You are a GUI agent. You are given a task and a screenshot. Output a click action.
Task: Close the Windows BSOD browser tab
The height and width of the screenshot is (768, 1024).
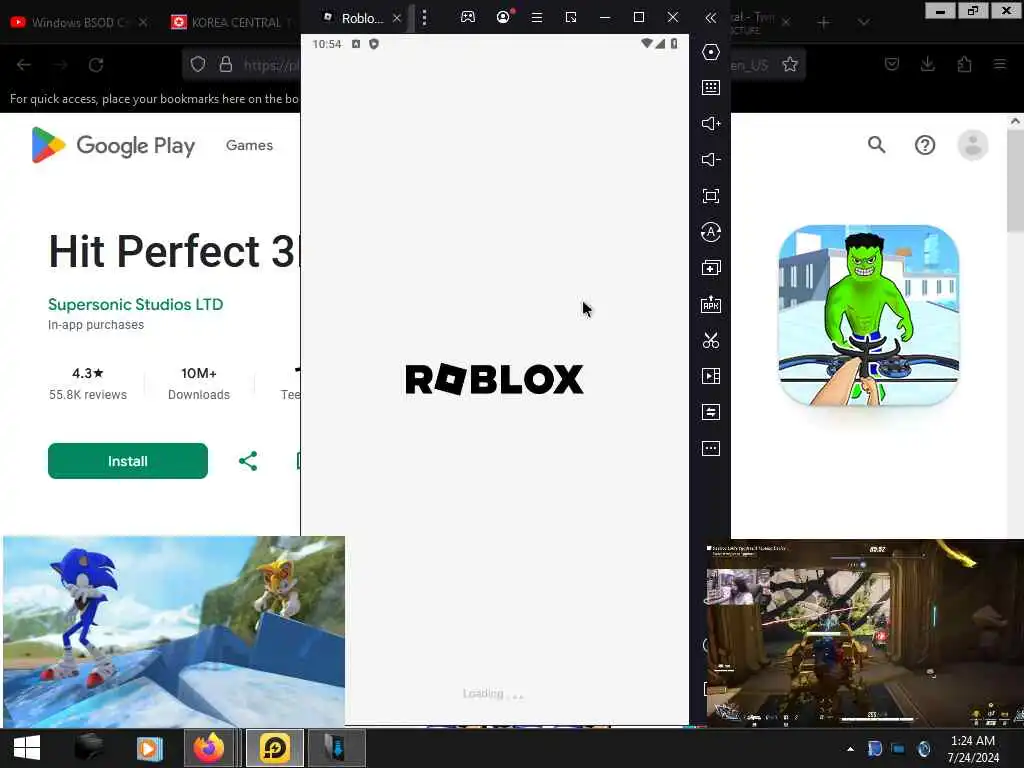pyautogui.click(x=142, y=22)
